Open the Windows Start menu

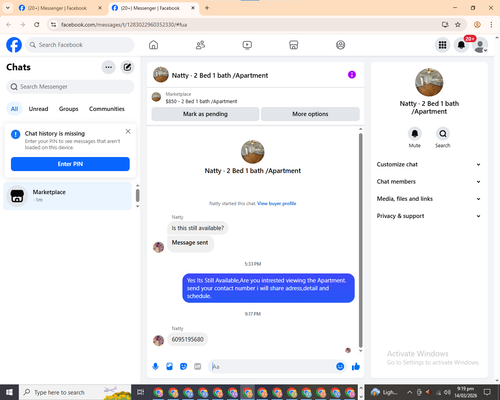9,392
